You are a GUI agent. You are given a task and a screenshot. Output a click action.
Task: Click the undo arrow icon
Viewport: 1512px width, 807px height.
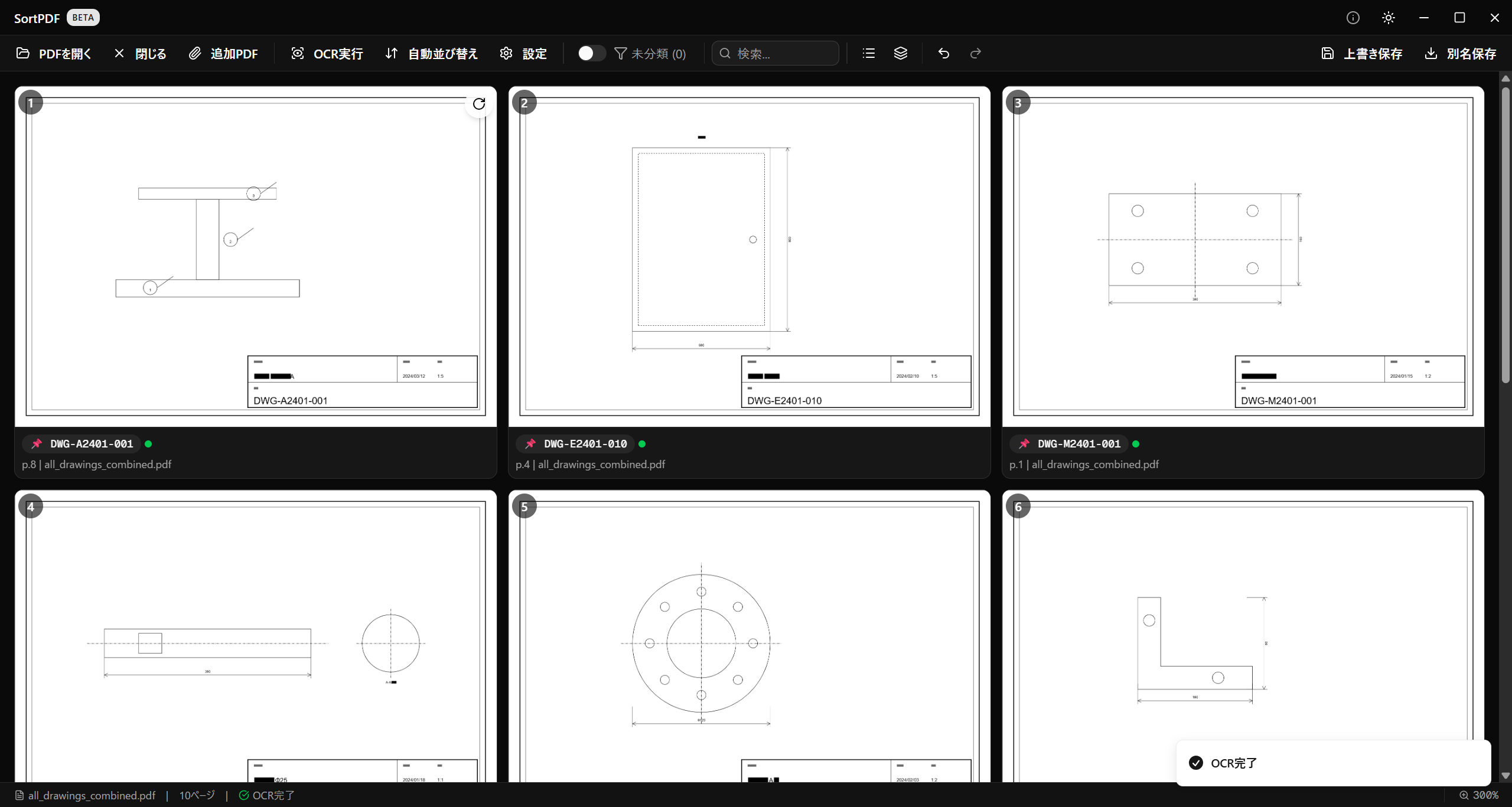(943, 53)
